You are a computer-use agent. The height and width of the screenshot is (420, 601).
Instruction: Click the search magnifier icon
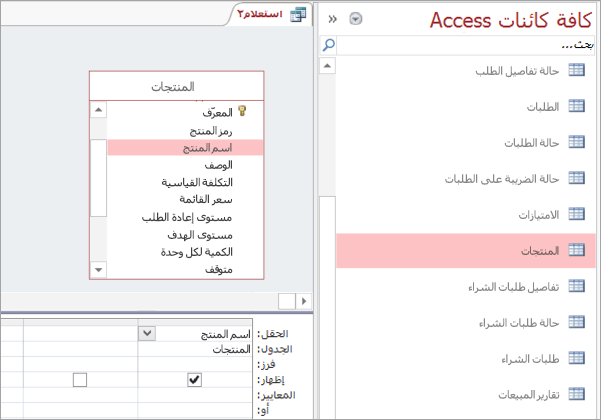[x=328, y=45]
